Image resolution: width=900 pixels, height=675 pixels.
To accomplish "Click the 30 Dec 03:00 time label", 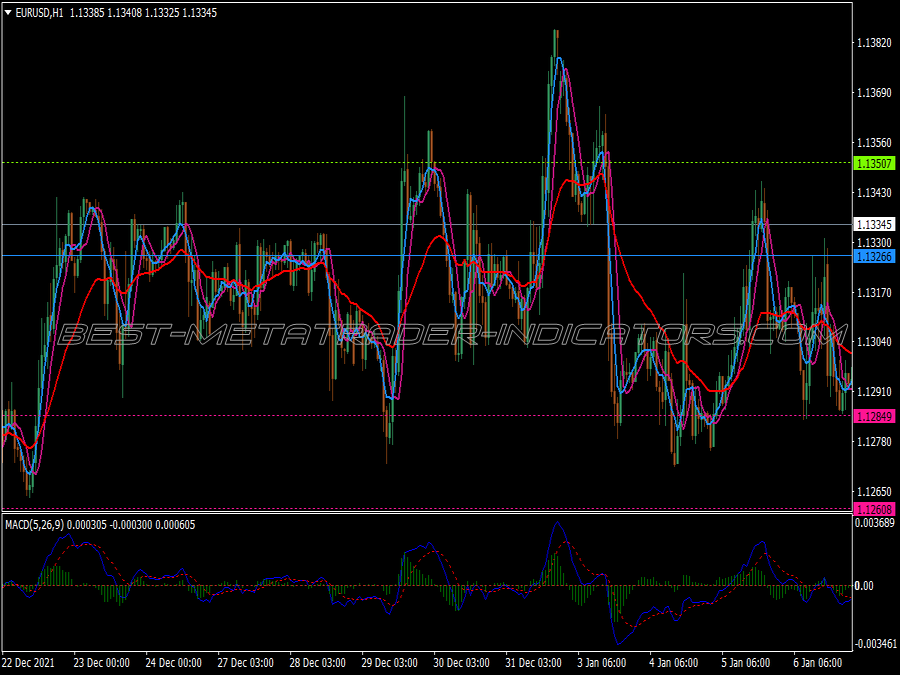I will click(x=461, y=662).
